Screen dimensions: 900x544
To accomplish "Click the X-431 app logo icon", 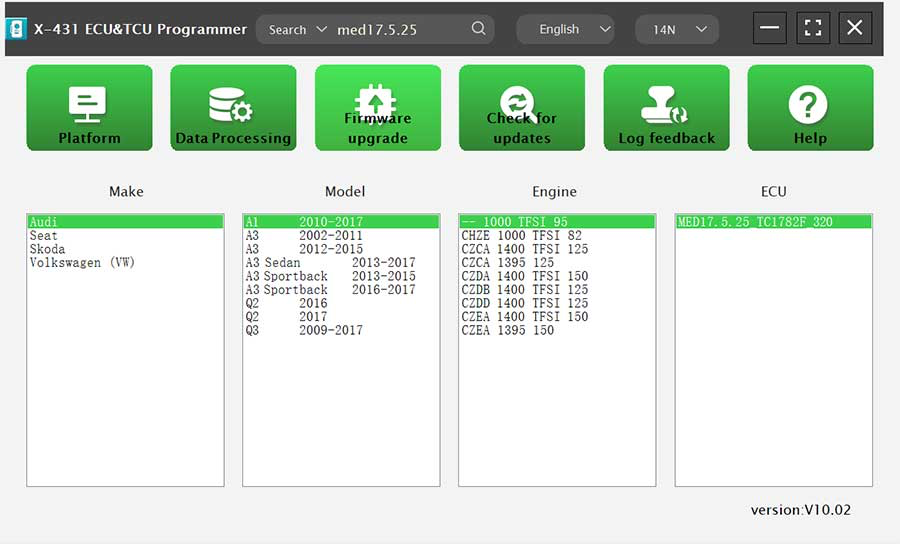I will coord(16,29).
